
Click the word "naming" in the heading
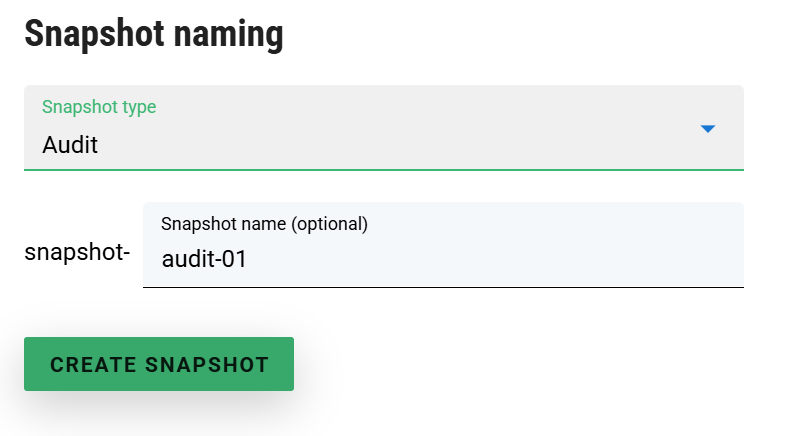tap(232, 34)
